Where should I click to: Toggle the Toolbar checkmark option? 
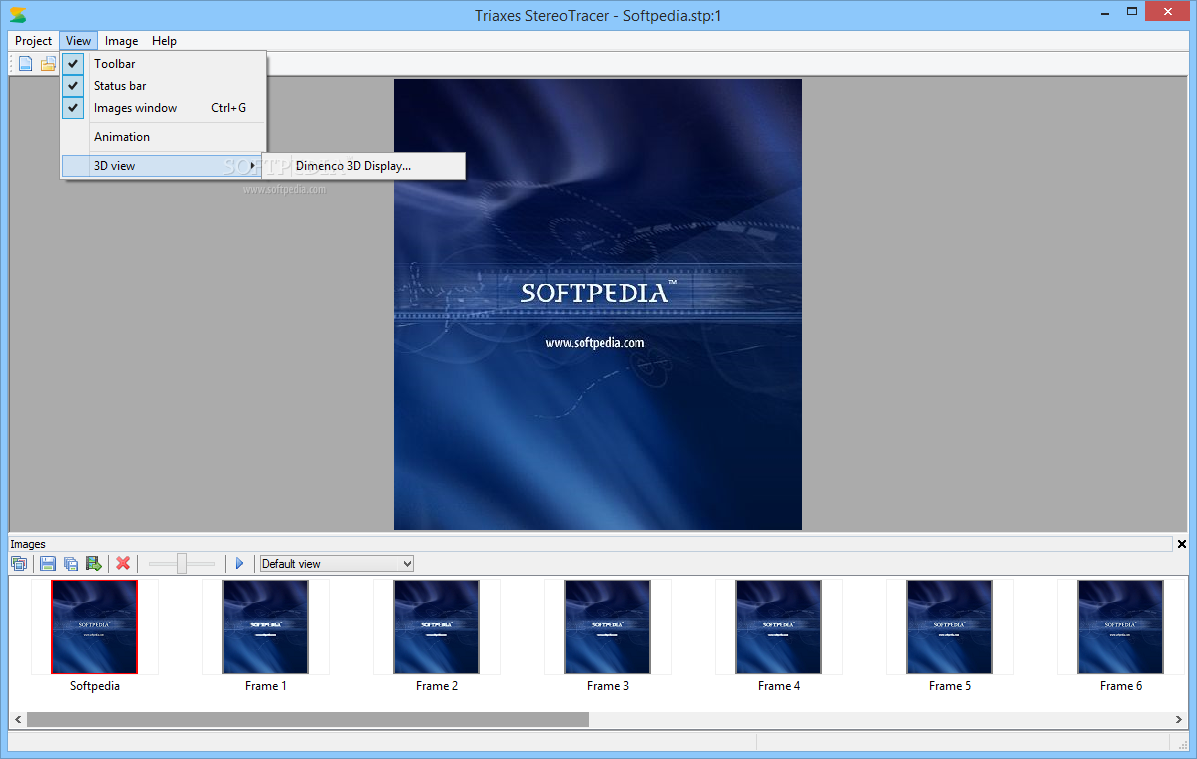163,64
